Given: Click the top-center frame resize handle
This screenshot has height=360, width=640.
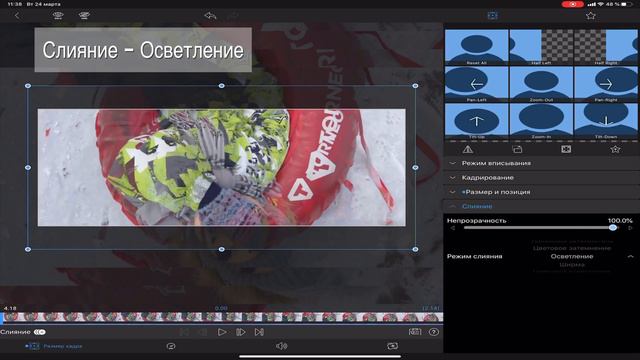Looking at the screenshot, I should click(222, 86).
